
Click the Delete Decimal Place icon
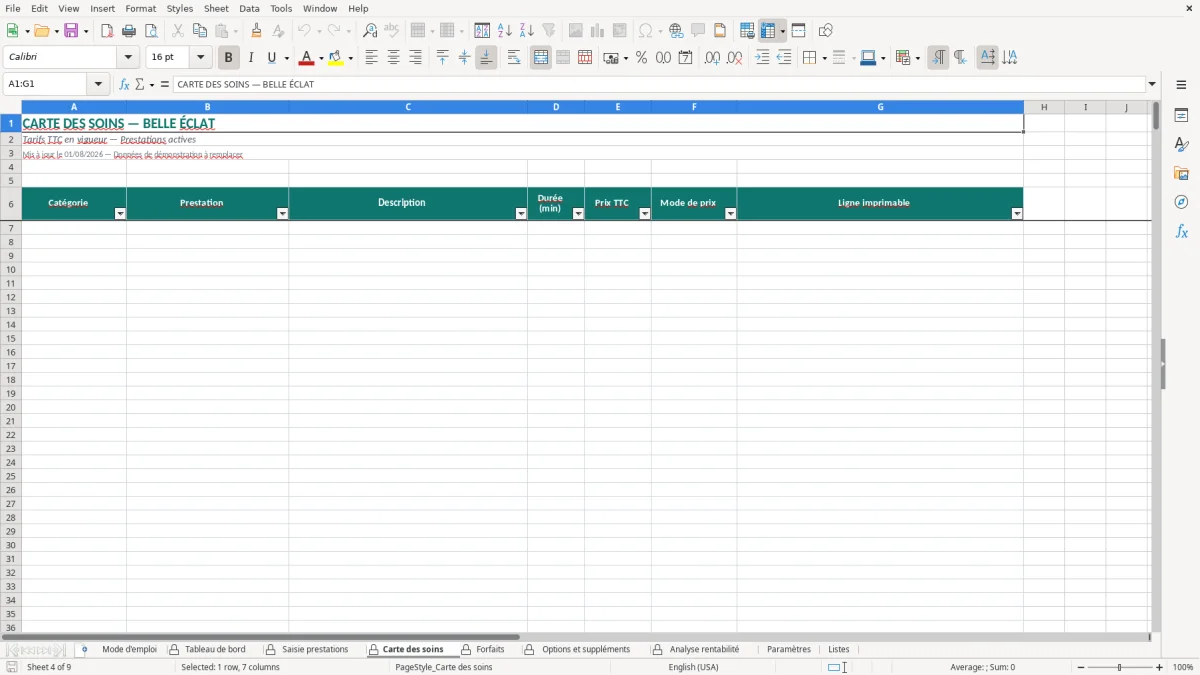(734, 58)
